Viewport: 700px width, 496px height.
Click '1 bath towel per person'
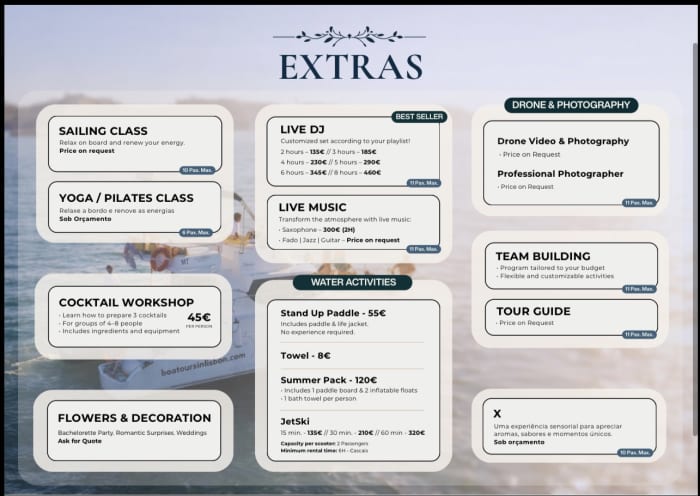pyautogui.click(x=319, y=398)
